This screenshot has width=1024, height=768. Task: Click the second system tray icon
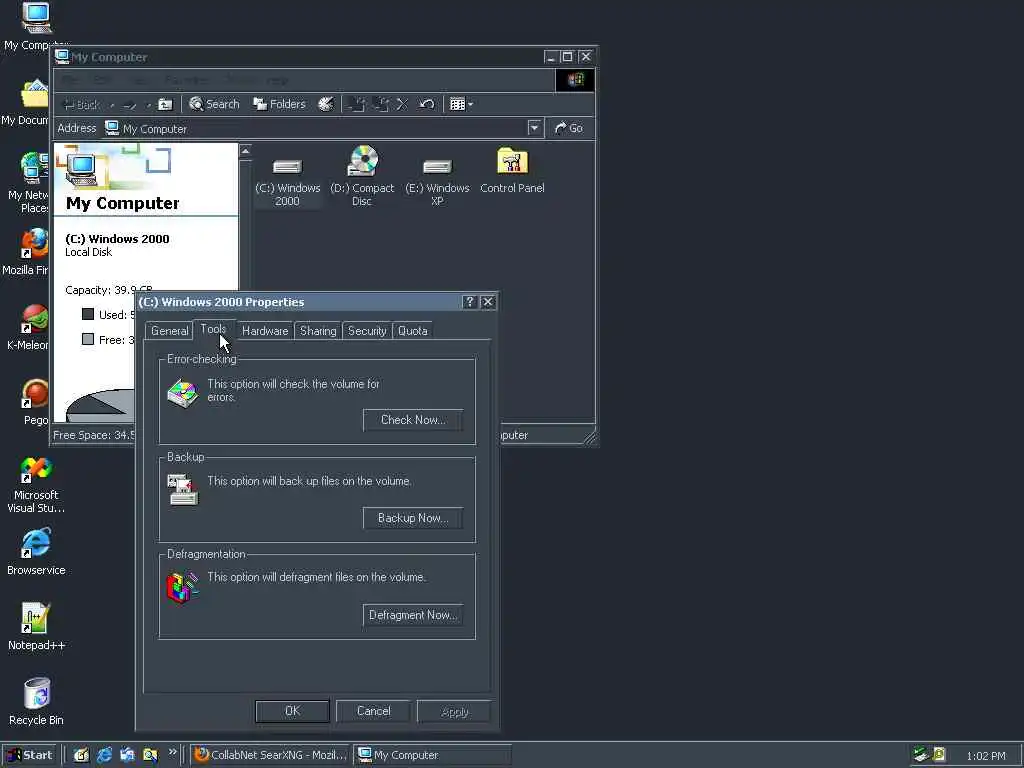click(939, 755)
